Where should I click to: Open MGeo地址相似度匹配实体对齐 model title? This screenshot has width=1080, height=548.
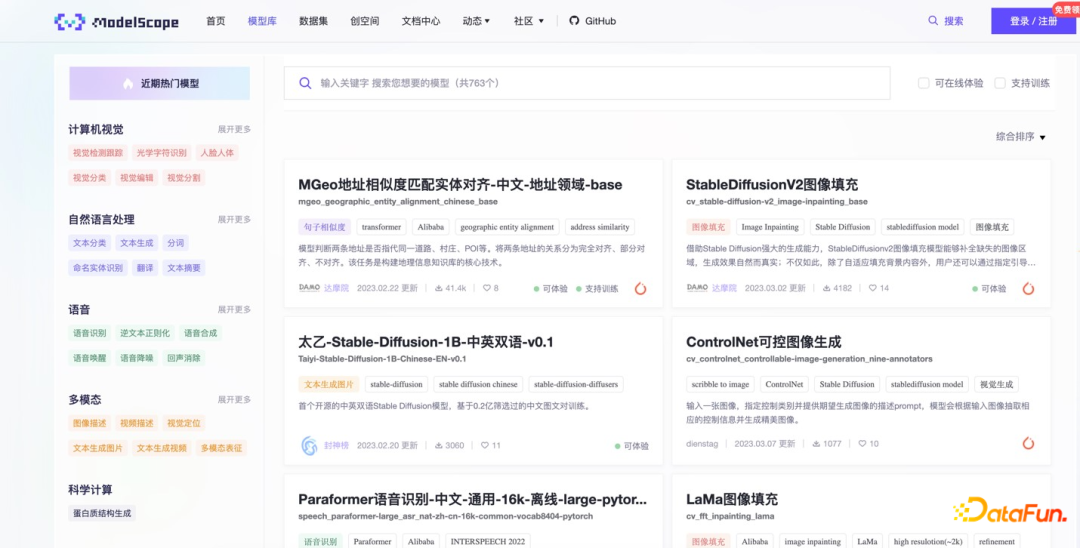(460, 185)
